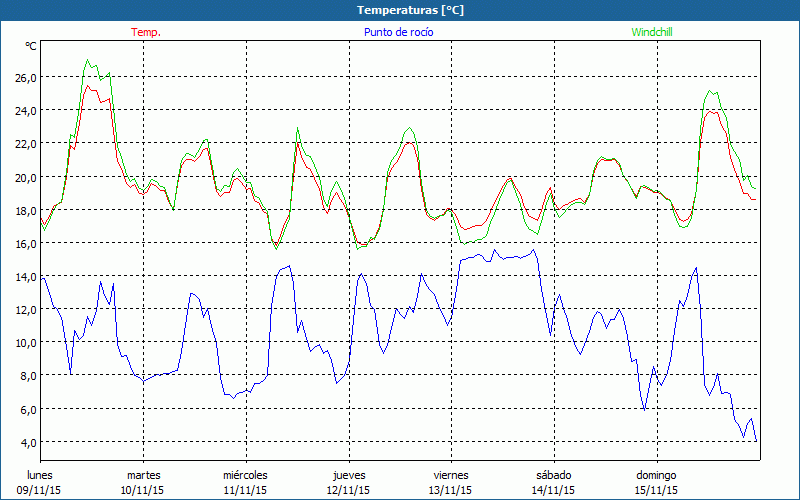The image size is (800, 500).
Task: Click the 09/11/15 date label
Action: (40, 490)
